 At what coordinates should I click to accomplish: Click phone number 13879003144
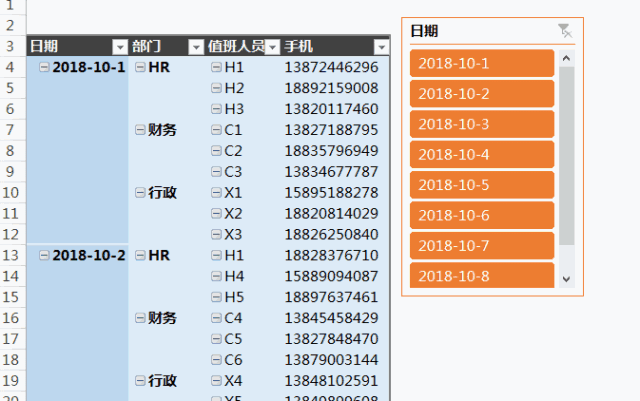[331, 359]
